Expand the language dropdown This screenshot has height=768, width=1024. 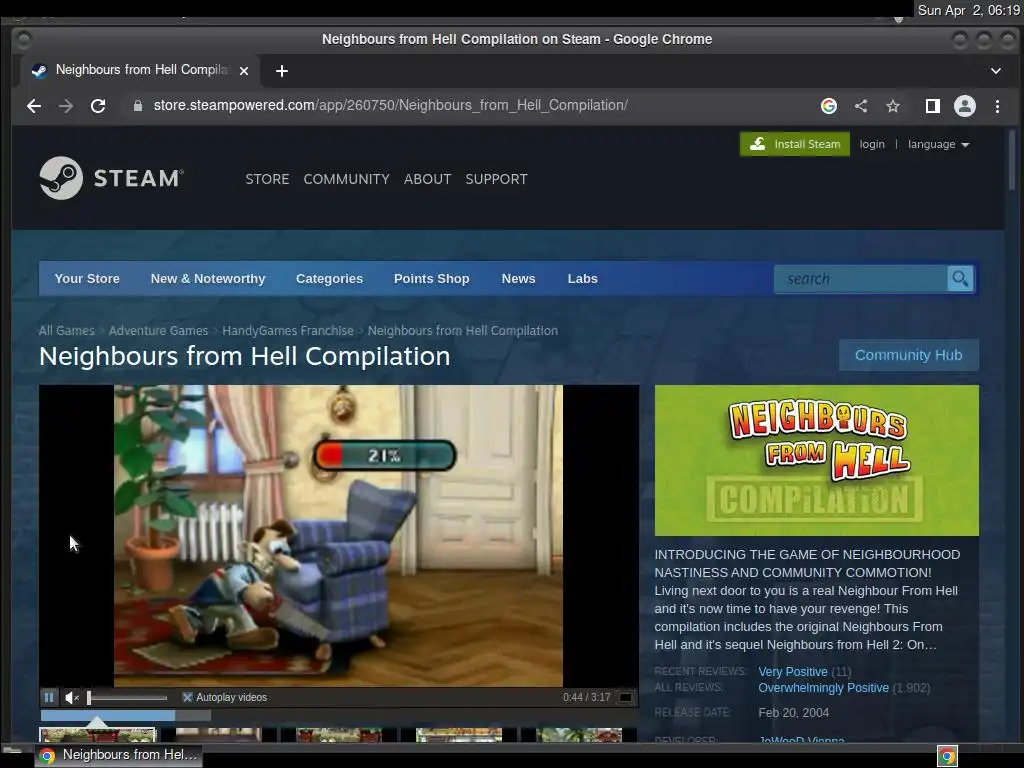(x=938, y=144)
